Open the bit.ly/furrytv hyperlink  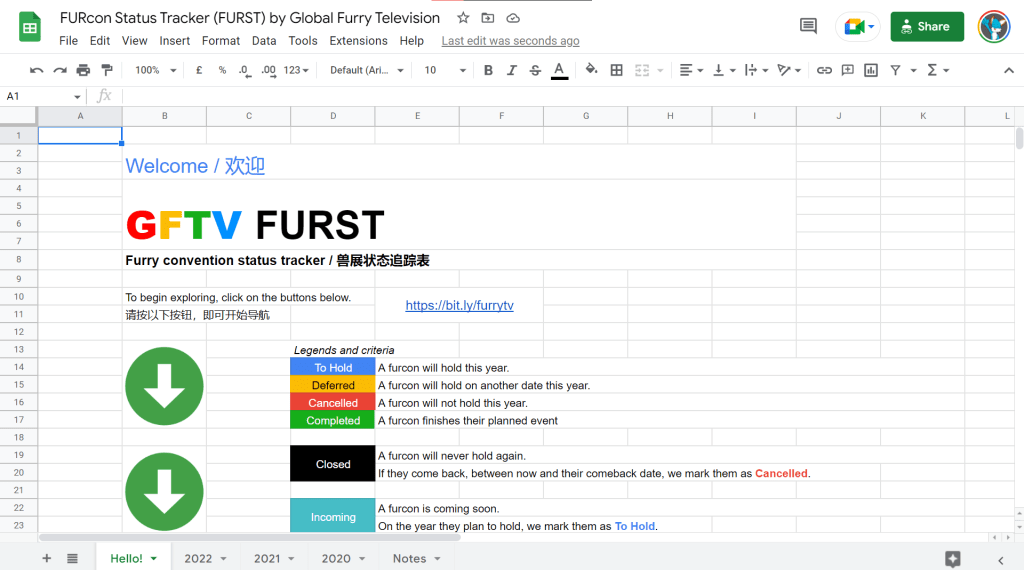click(459, 305)
